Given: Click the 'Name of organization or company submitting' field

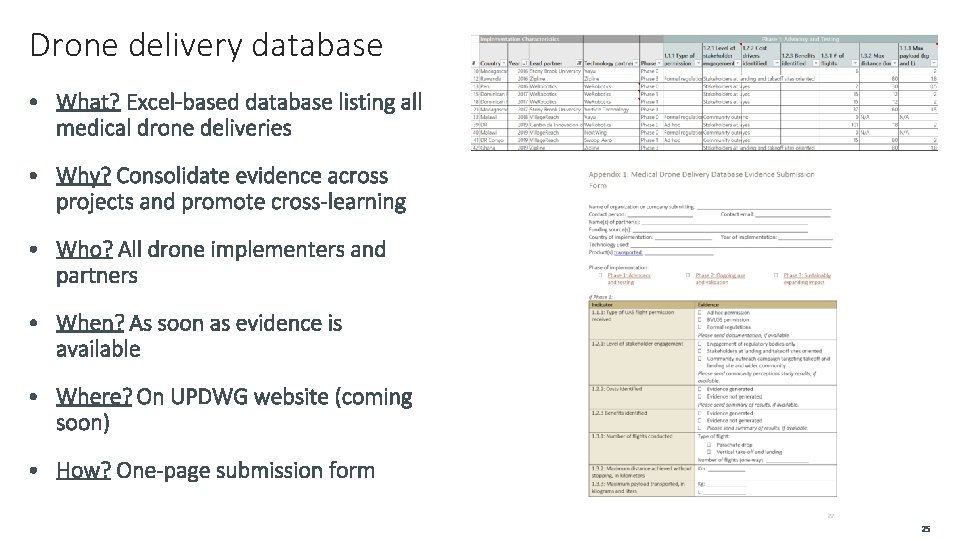Looking at the screenshot, I should click(764, 208).
